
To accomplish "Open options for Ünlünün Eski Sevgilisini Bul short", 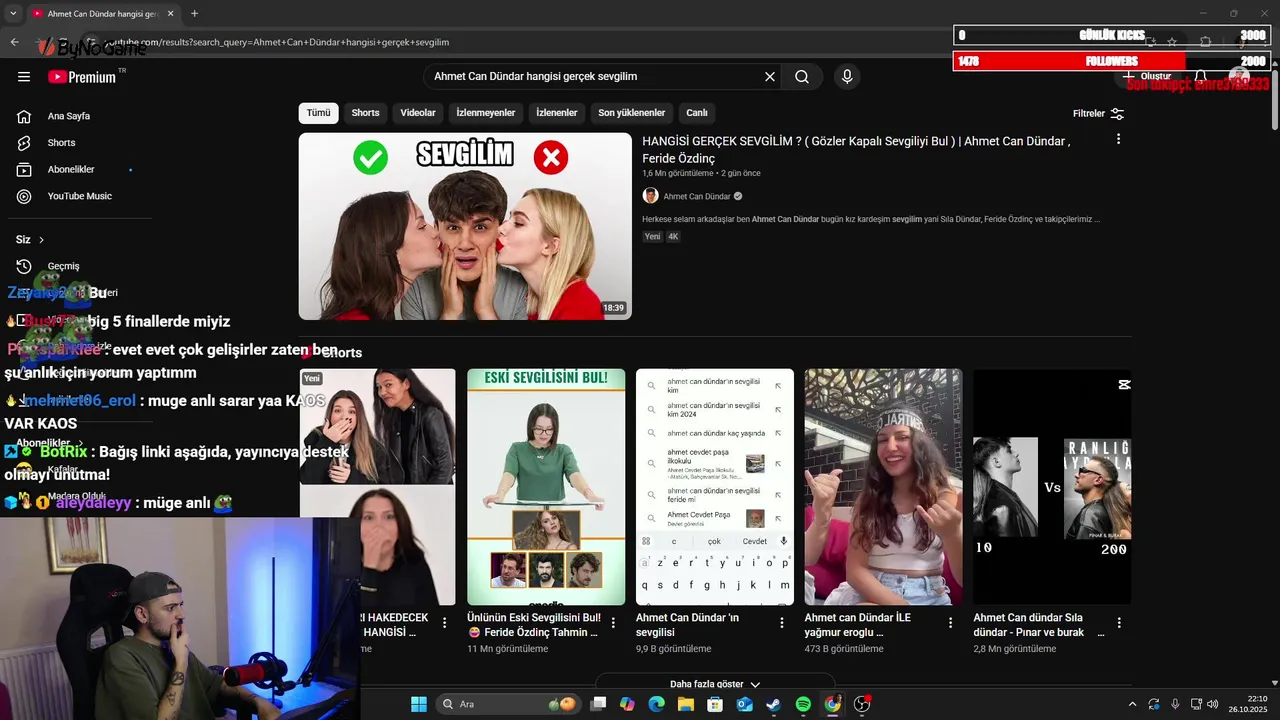I will tap(614, 622).
